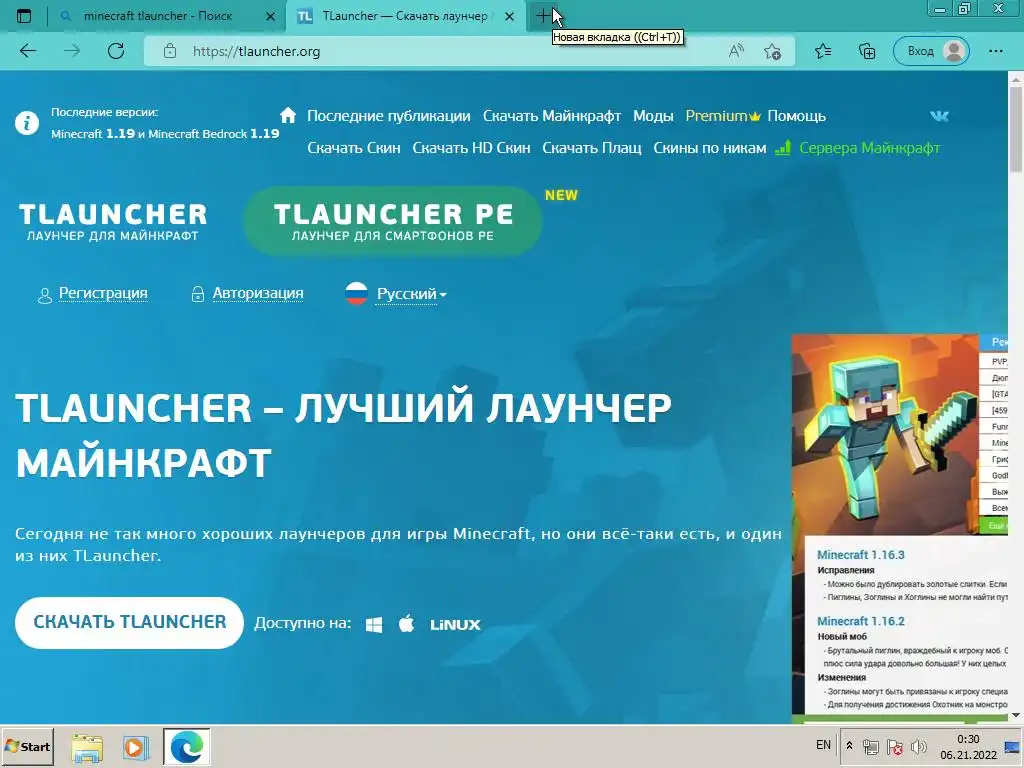Viewport: 1024px width, 768px height.
Task: Open the Помощь menu item
Action: pos(797,116)
